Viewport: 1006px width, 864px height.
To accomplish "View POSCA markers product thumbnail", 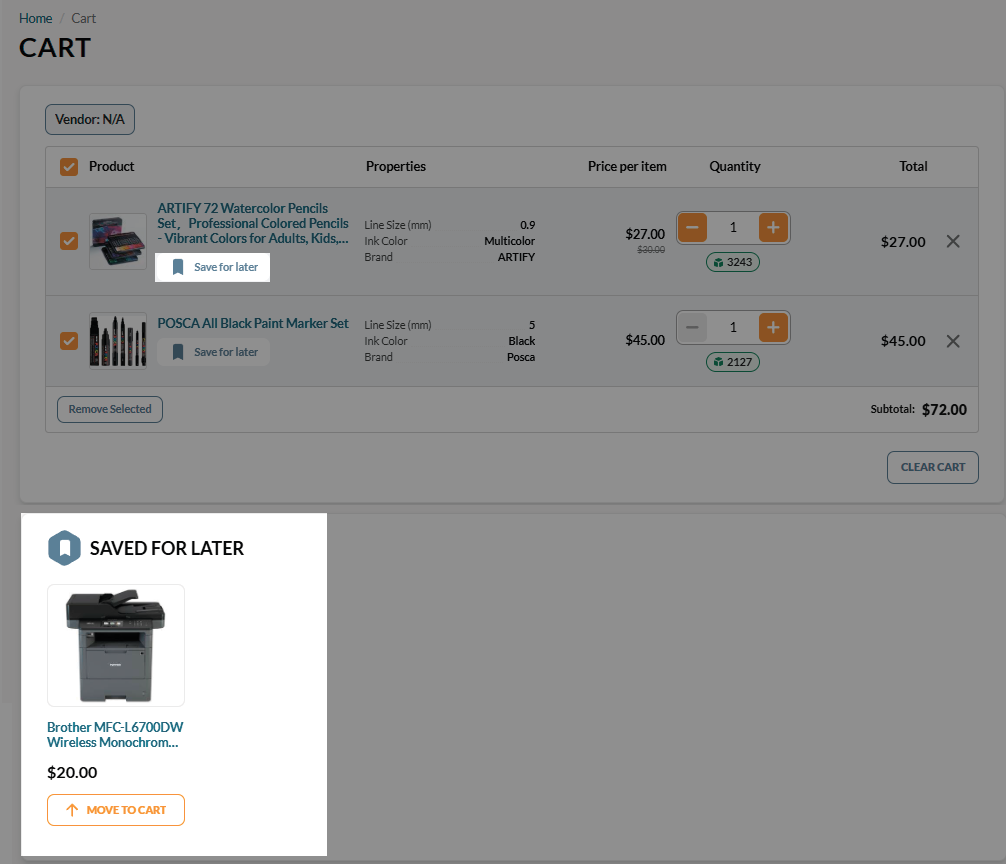I will point(118,341).
